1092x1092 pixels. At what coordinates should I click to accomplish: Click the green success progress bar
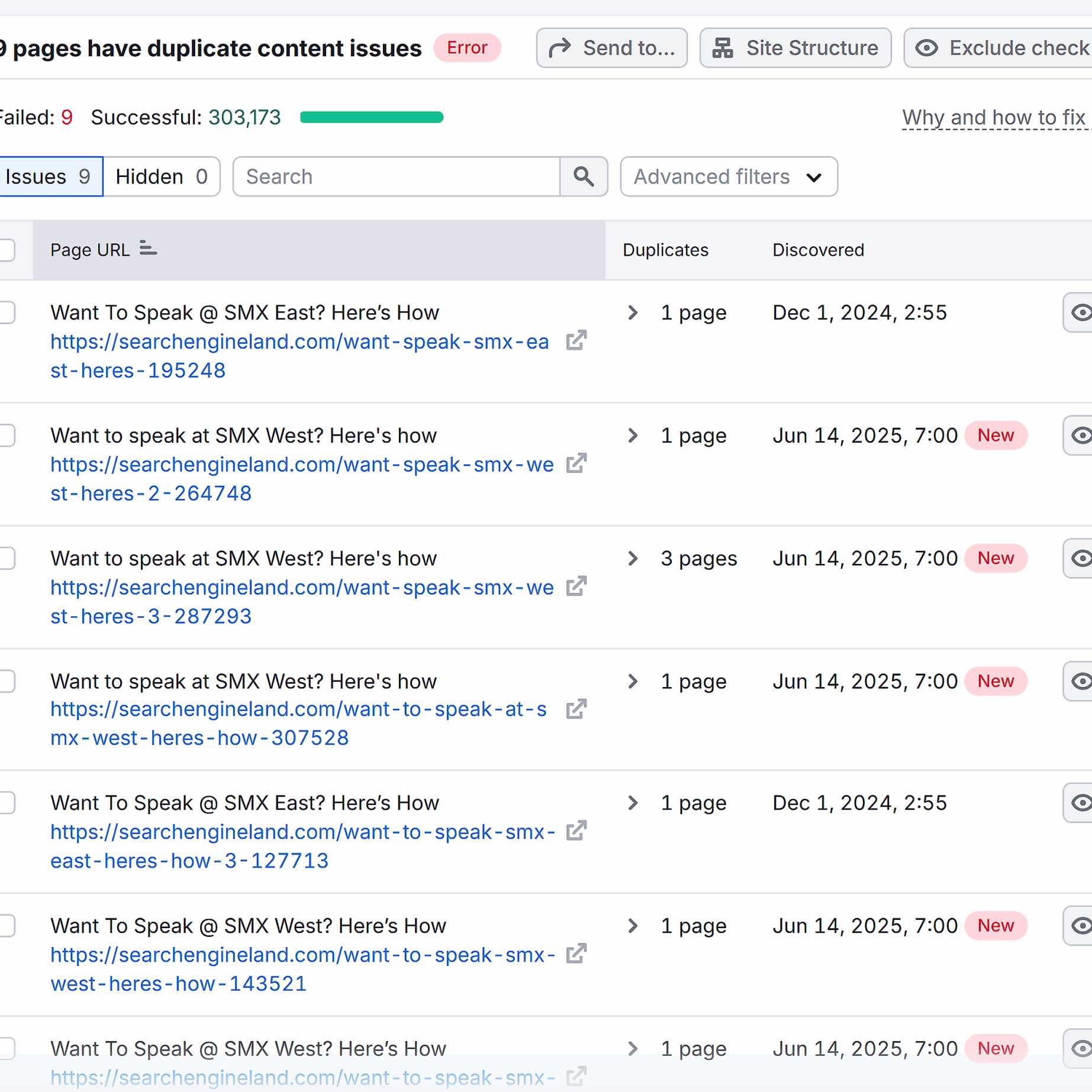click(372, 117)
